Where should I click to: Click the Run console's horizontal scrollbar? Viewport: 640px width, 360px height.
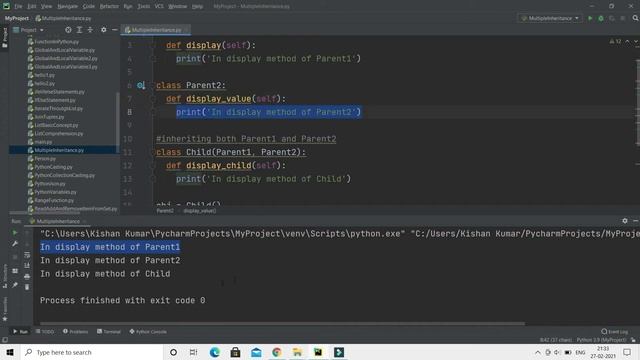point(281,324)
